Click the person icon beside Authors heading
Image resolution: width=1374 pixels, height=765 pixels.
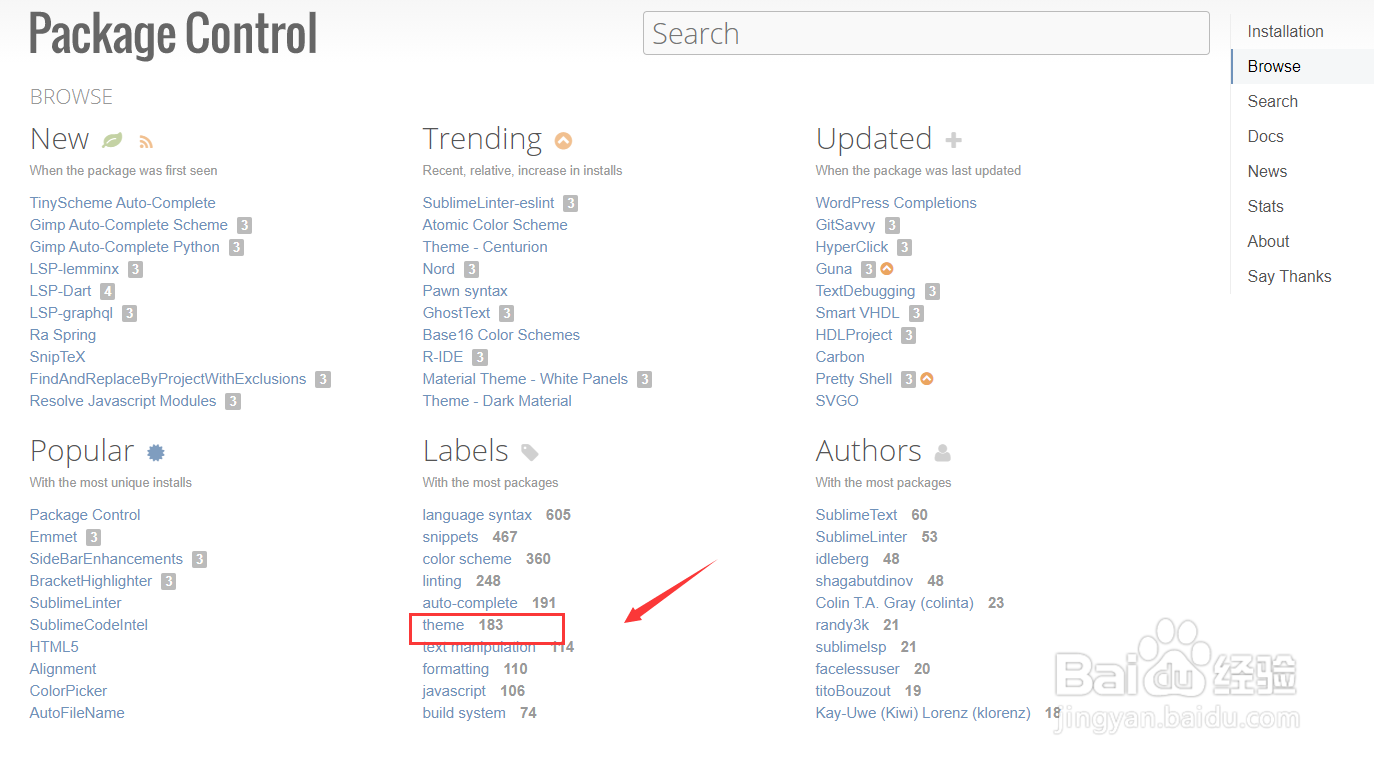click(x=942, y=453)
